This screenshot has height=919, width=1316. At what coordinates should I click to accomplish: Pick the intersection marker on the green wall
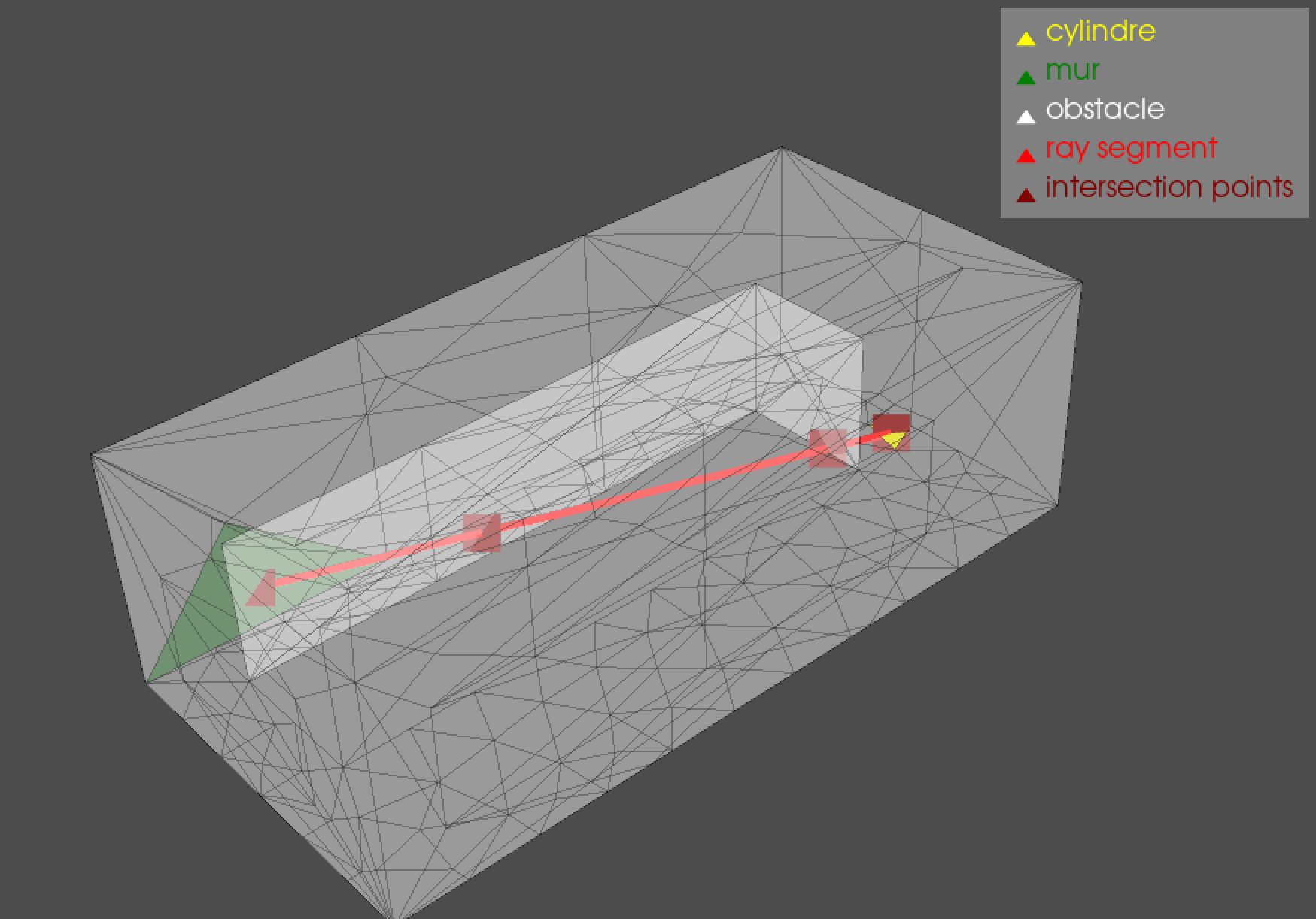pos(261,589)
